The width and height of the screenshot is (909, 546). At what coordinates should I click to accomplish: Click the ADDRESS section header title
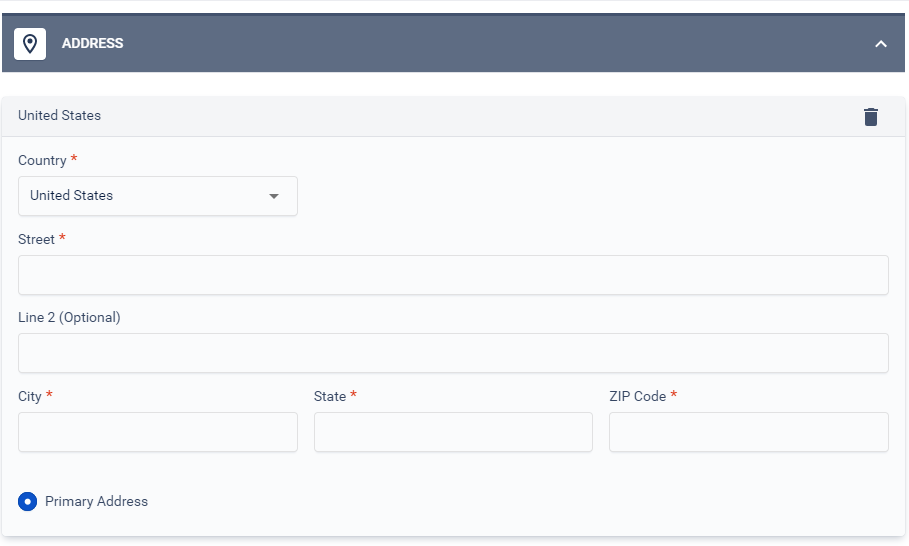[93, 43]
